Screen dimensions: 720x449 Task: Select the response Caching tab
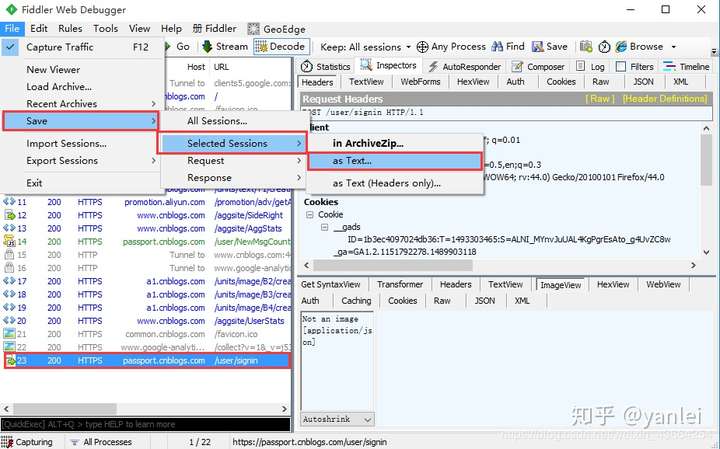coord(356,301)
